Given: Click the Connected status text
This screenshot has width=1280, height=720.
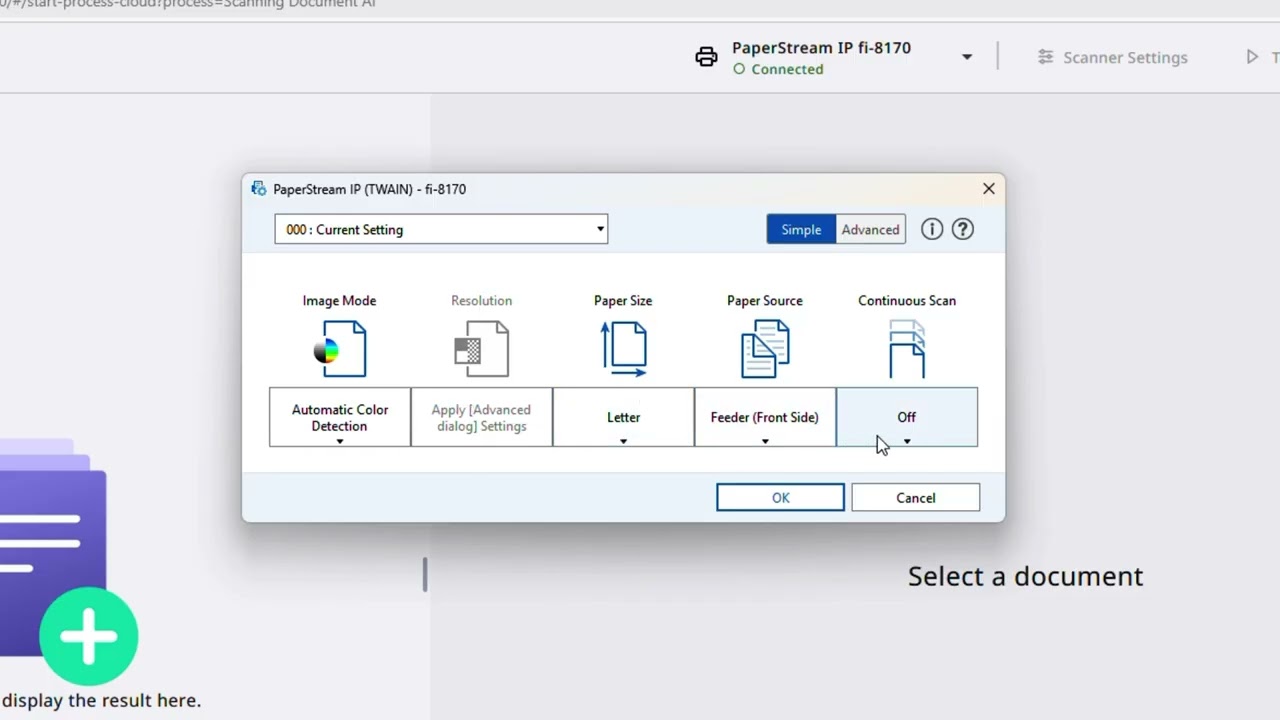Looking at the screenshot, I should pyautogui.click(x=787, y=69).
